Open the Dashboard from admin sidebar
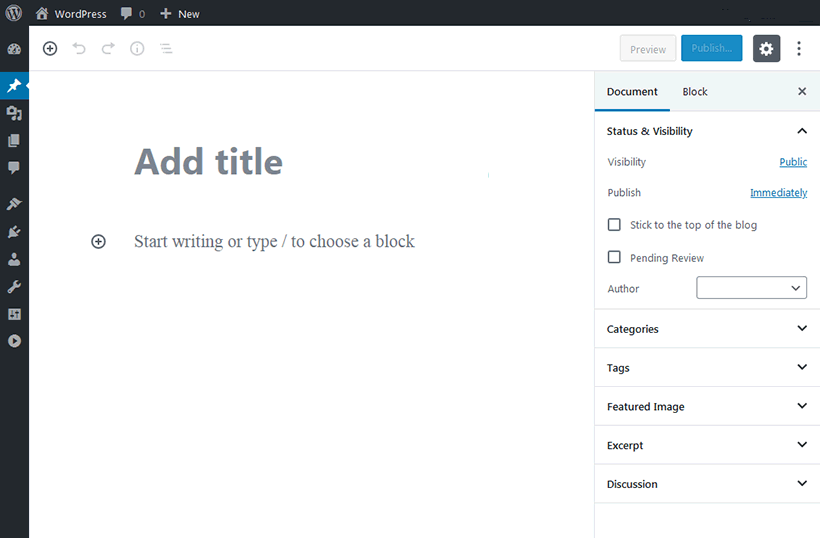820x538 pixels. (14, 49)
